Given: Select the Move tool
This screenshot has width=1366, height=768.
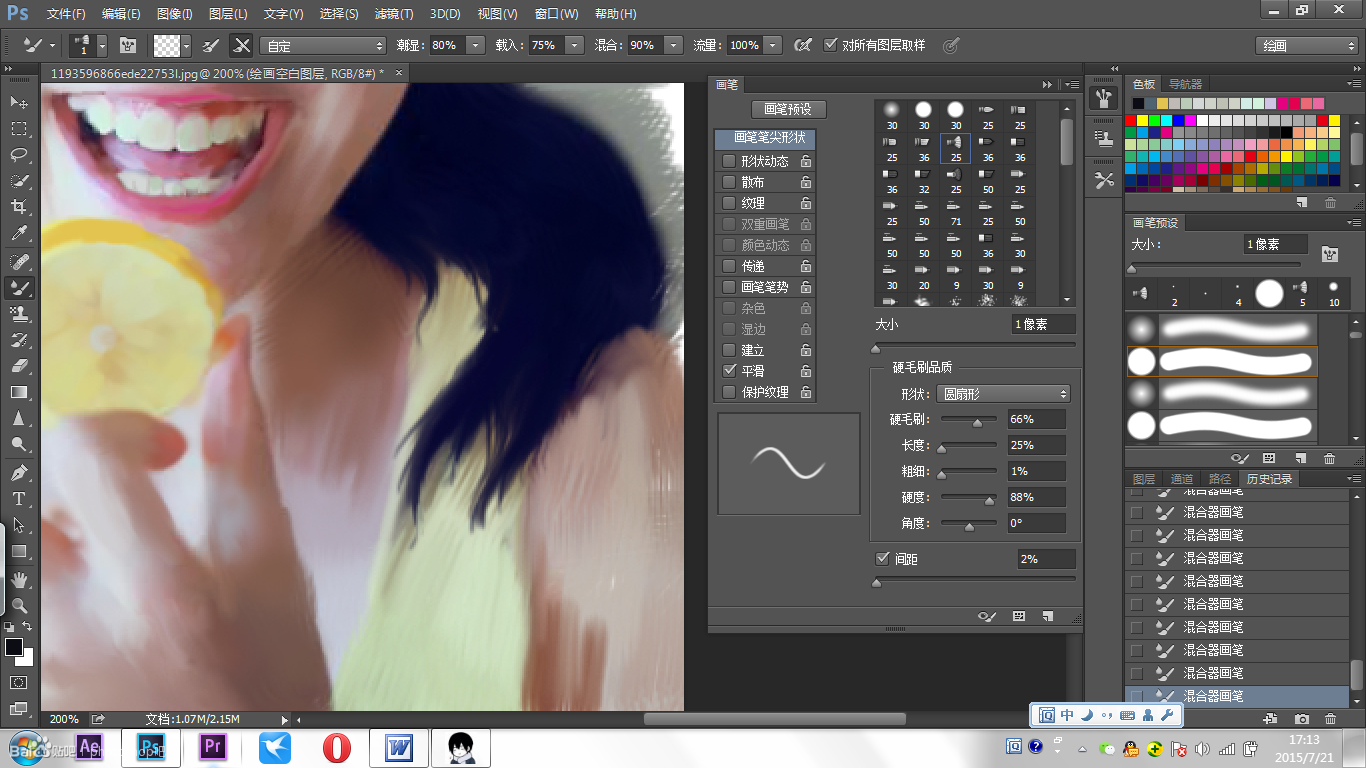Looking at the screenshot, I should (x=19, y=103).
